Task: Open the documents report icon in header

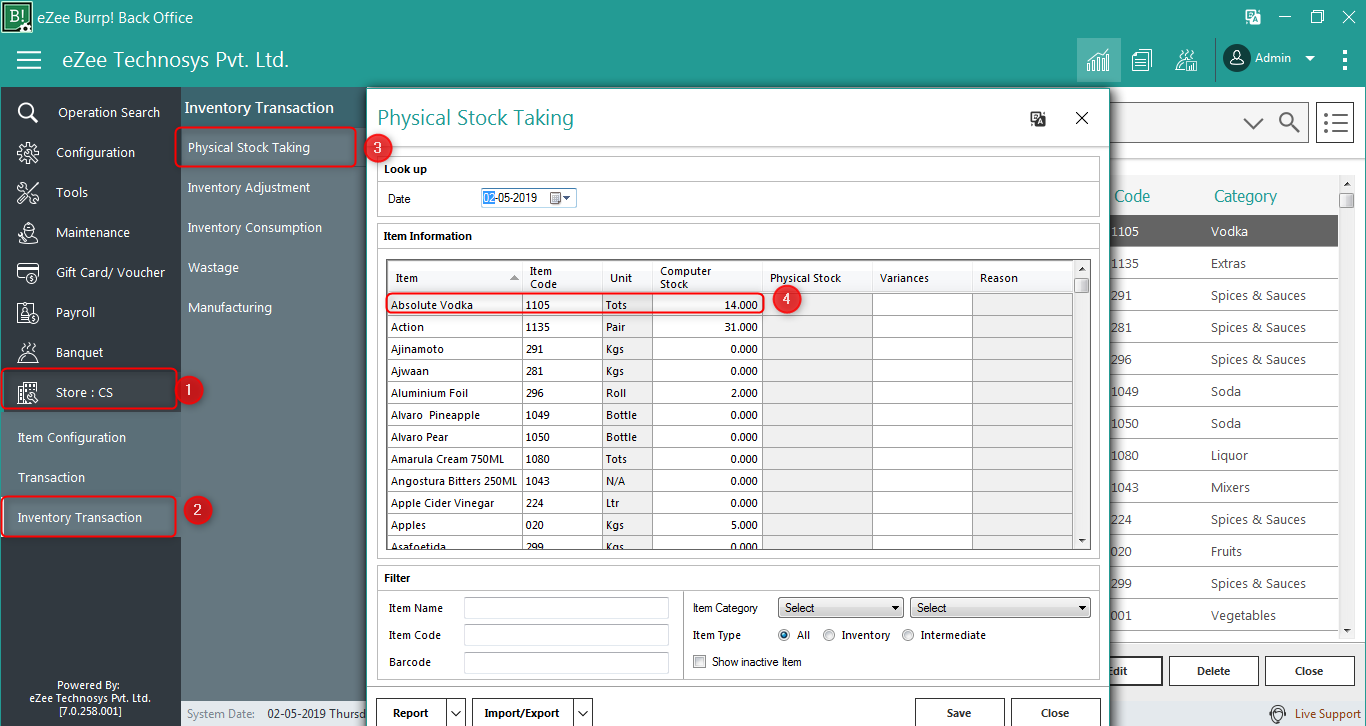Action: (x=1142, y=60)
